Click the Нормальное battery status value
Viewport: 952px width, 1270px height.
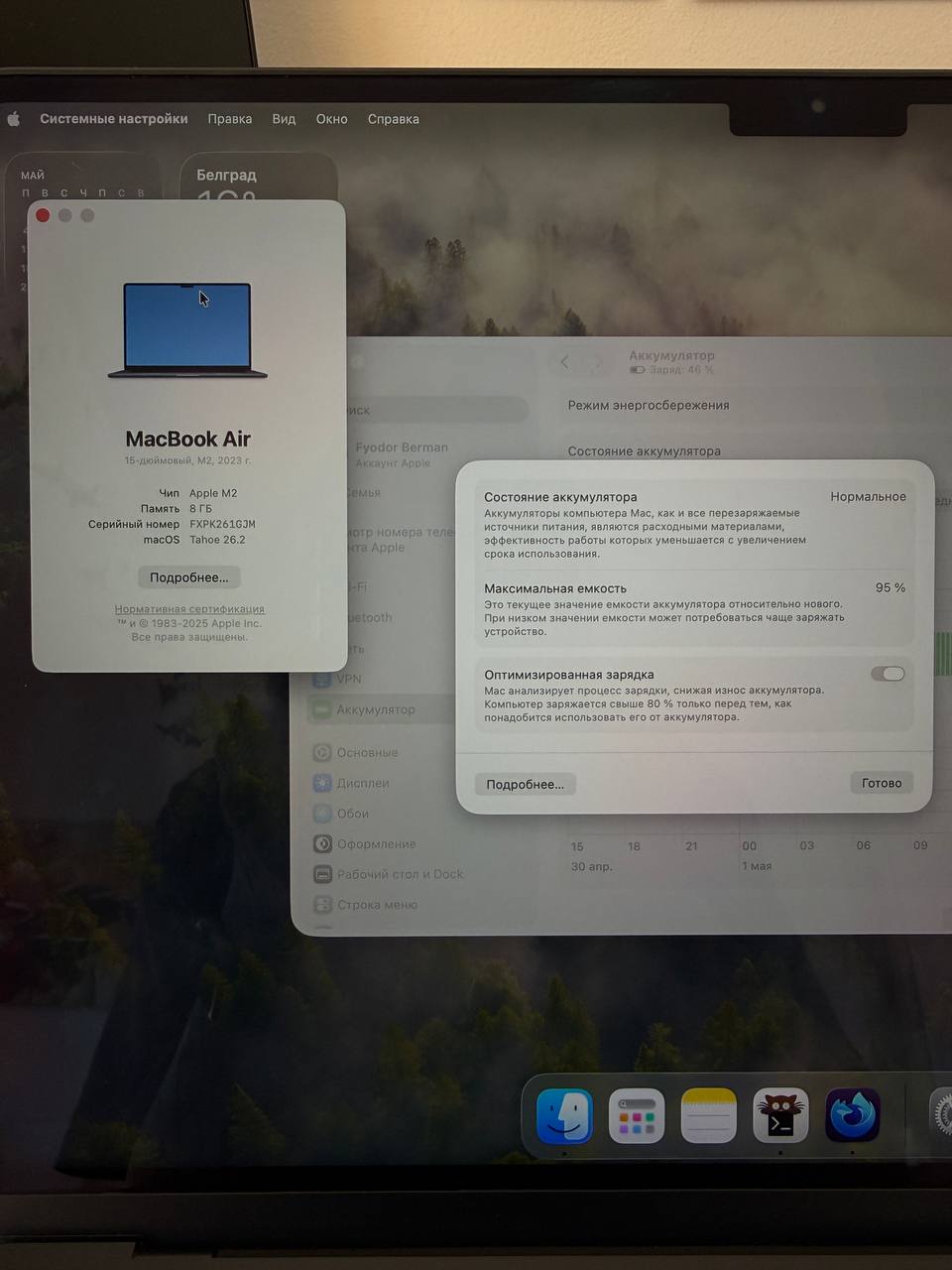868,496
